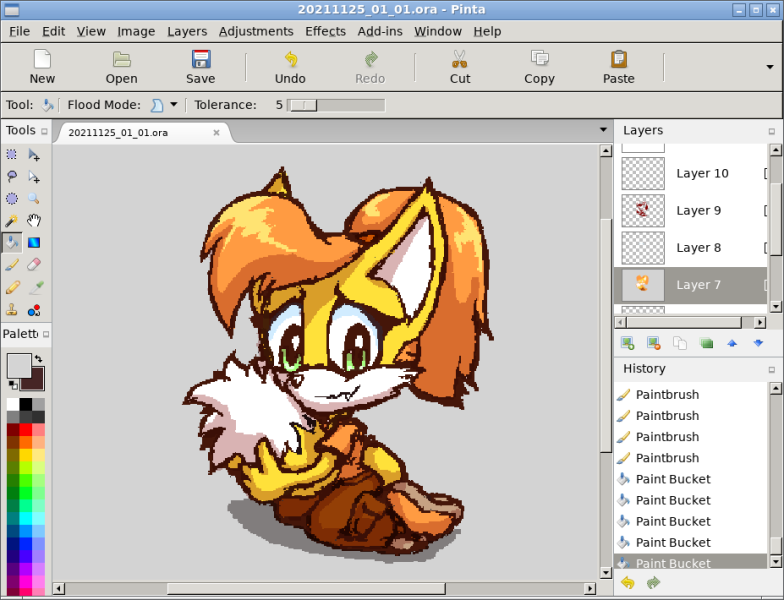This screenshot has width=784, height=600.
Task: Select the Rectangle Select tool
Action: (12, 154)
